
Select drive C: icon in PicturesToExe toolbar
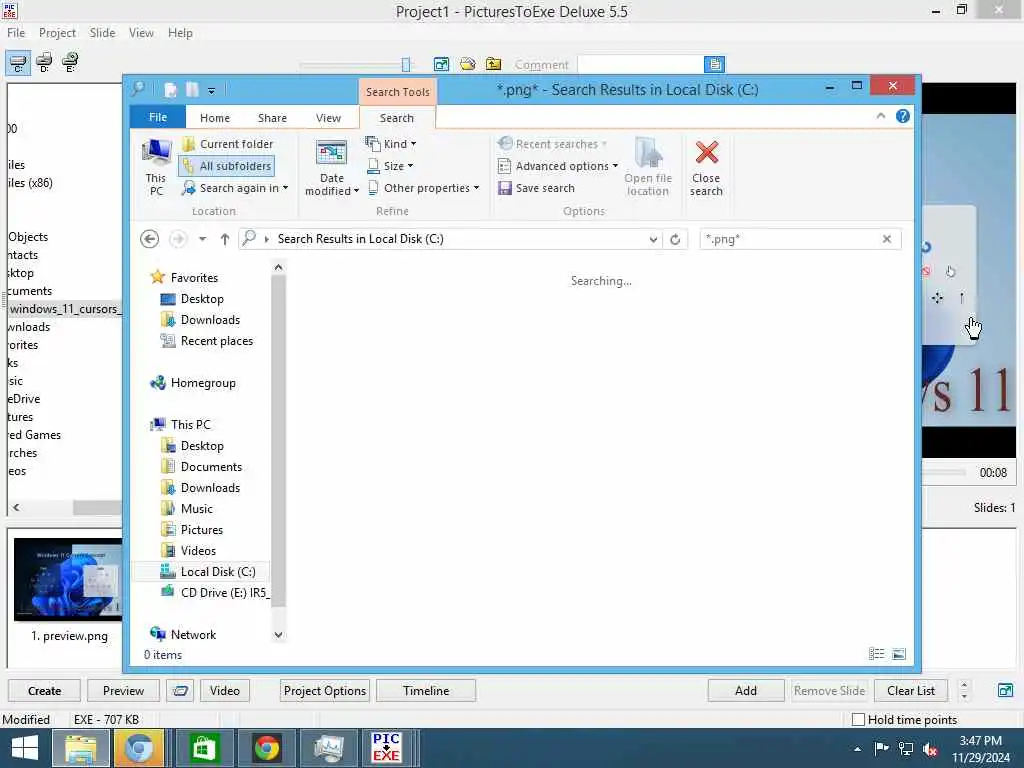[x=18, y=63]
